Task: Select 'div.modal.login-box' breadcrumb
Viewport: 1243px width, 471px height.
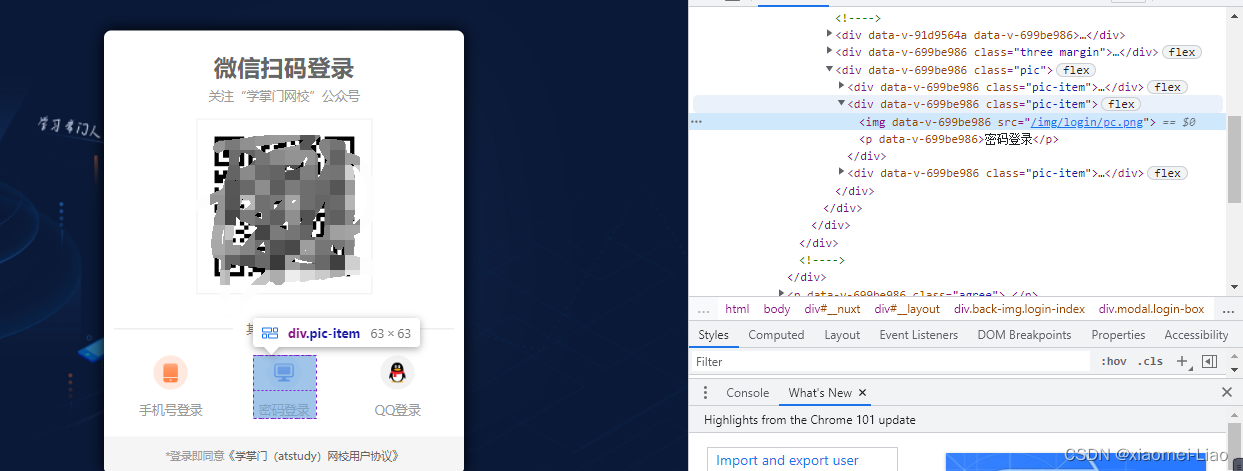Action: point(1151,309)
